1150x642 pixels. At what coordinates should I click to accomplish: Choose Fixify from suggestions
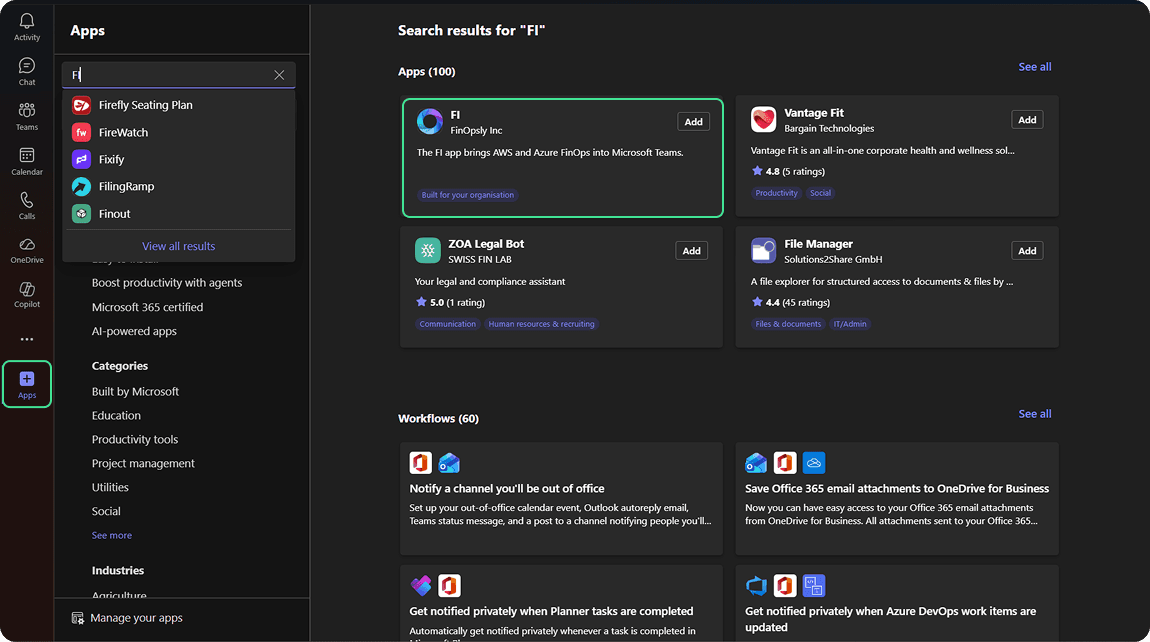pos(179,159)
